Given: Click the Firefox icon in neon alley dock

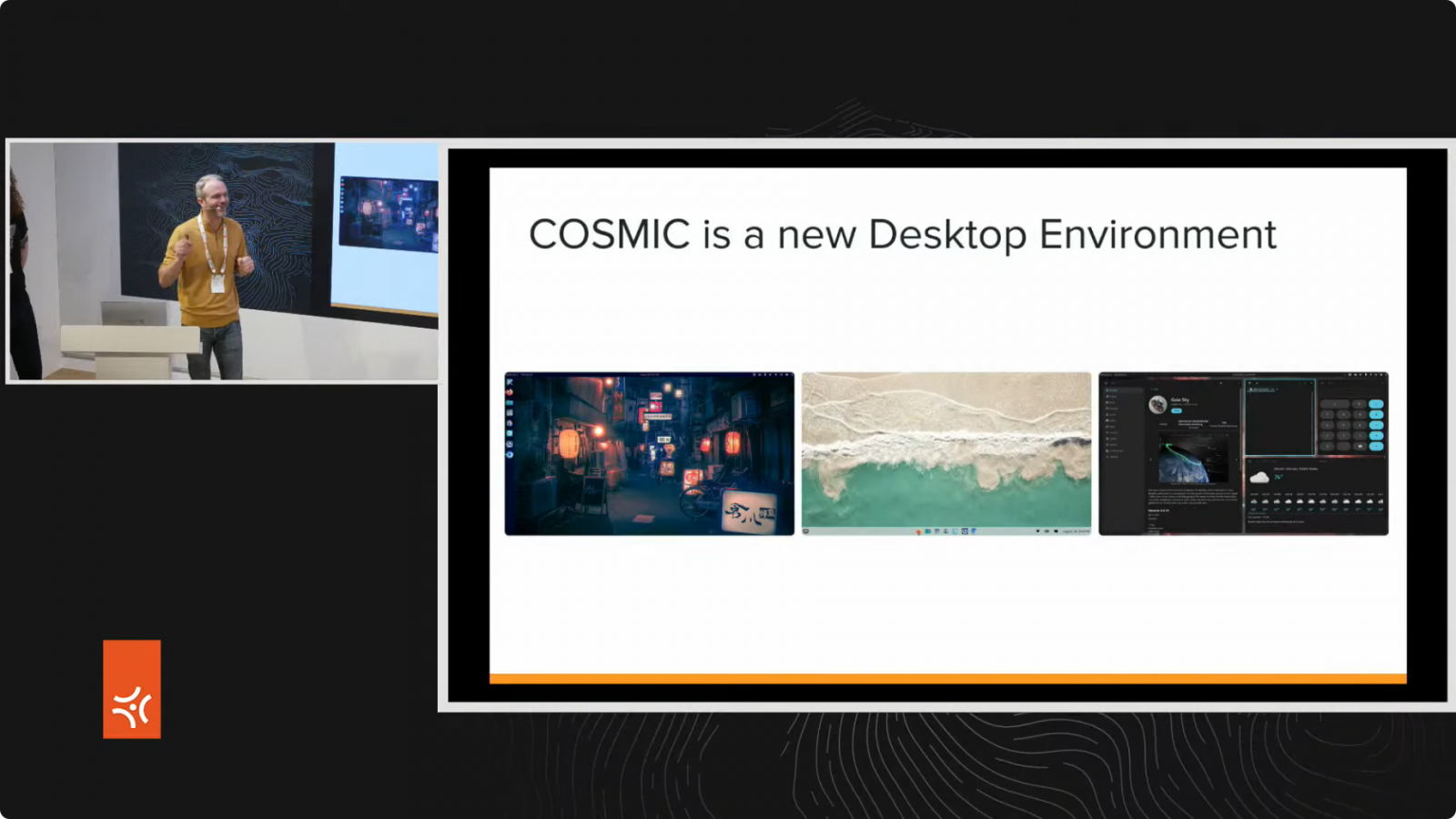Looking at the screenshot, I should tap(510, 392).
